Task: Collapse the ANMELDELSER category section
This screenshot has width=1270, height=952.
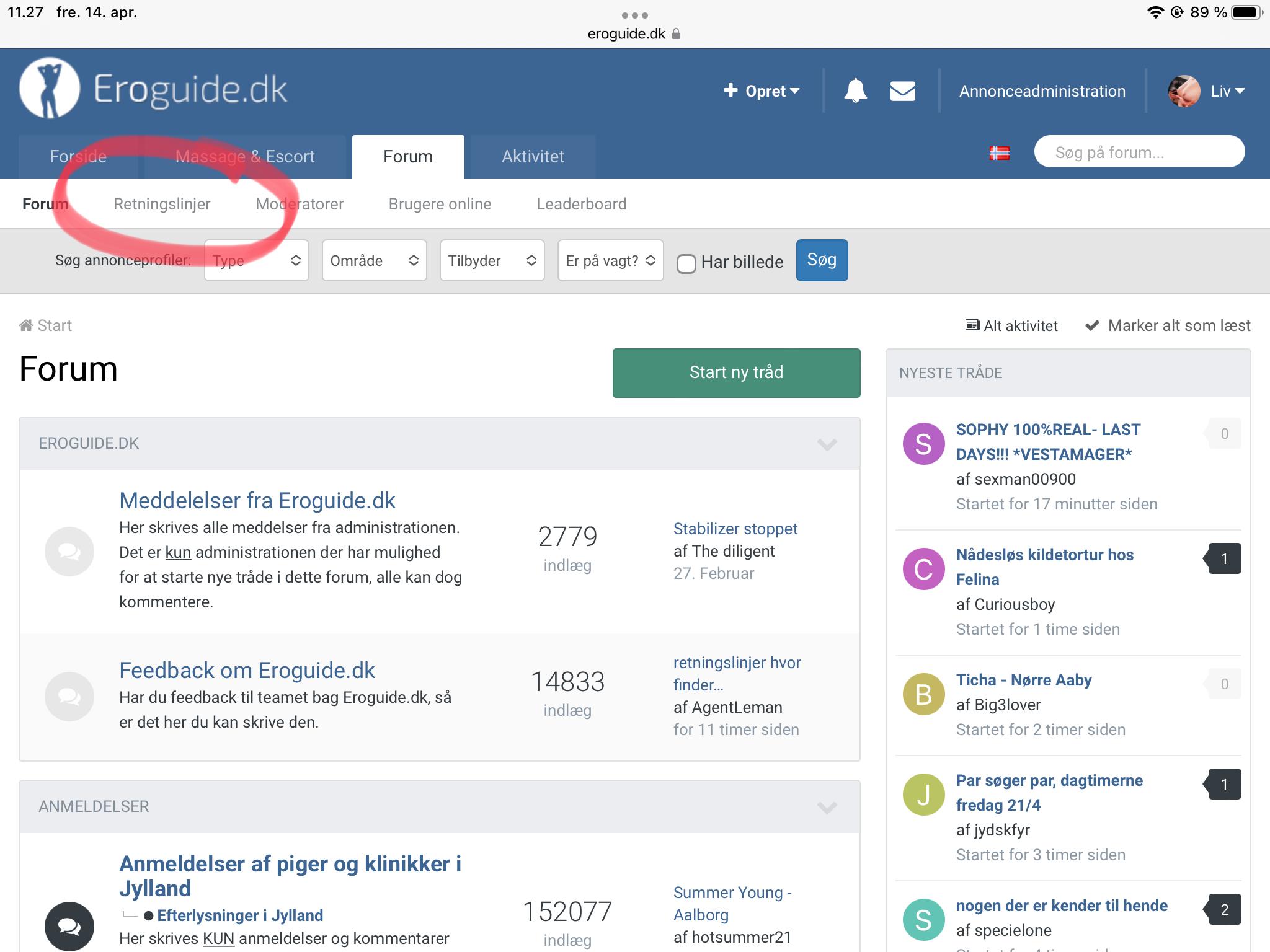Action: (x=827, y=807)
